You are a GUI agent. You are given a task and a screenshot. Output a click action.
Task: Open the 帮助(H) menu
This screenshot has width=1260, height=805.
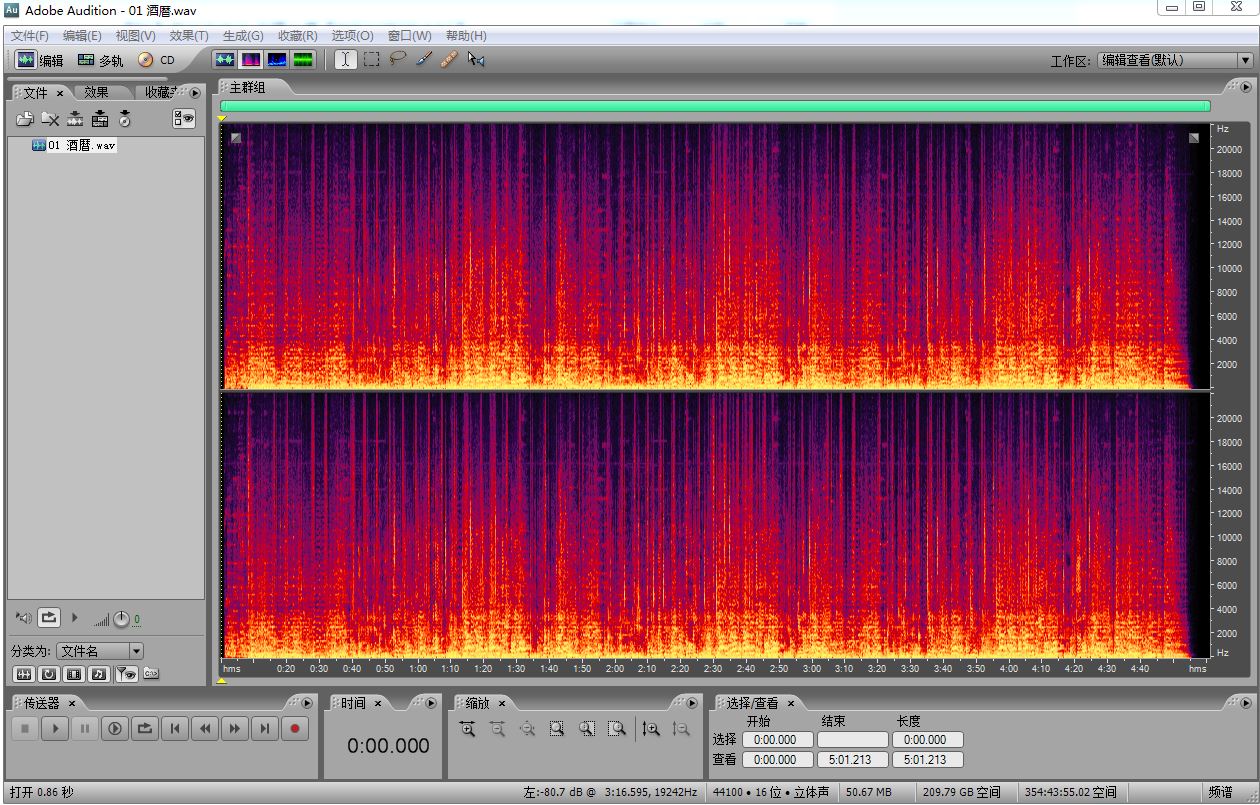[x=466, y=35]
